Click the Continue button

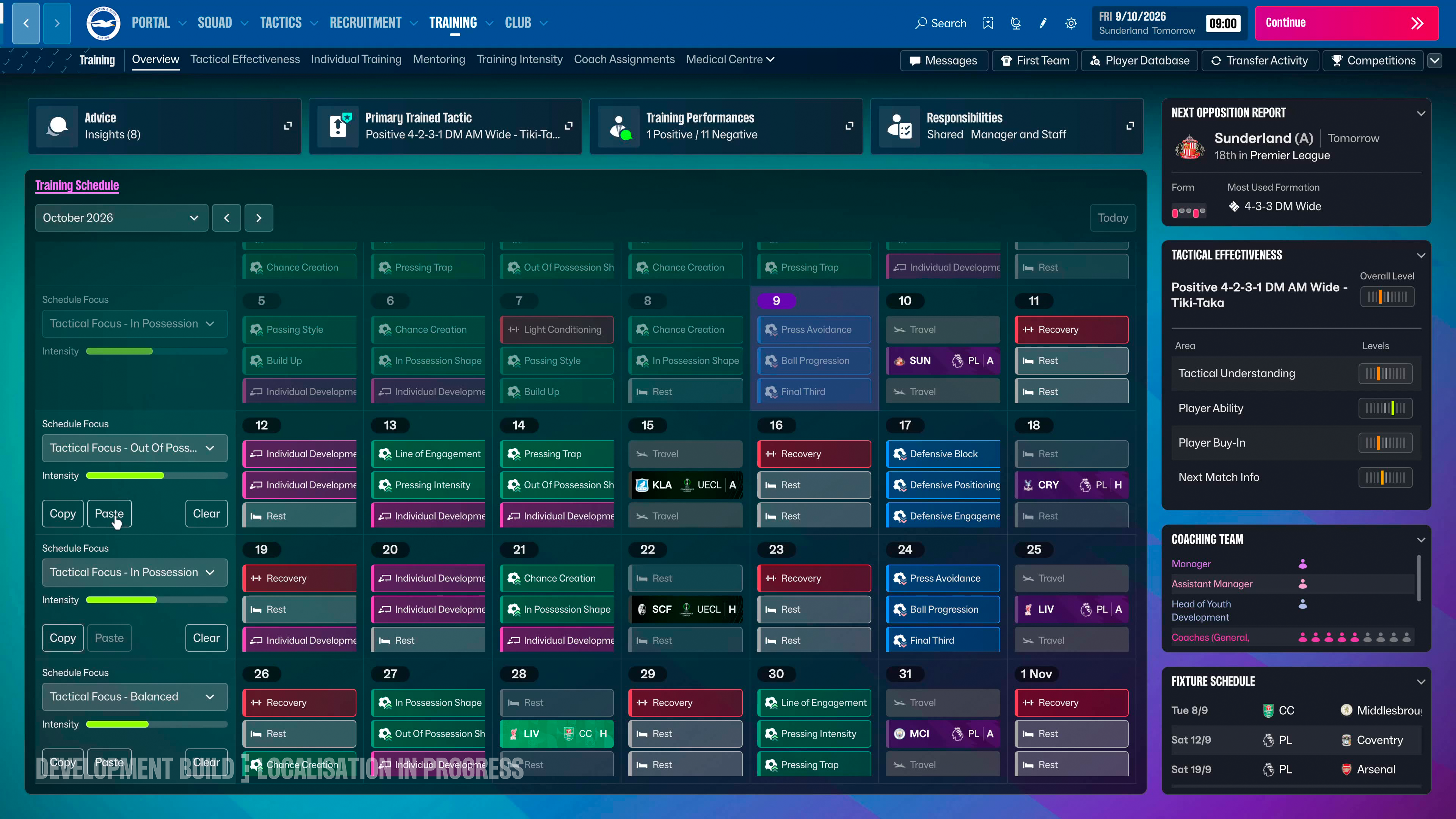1346,23
